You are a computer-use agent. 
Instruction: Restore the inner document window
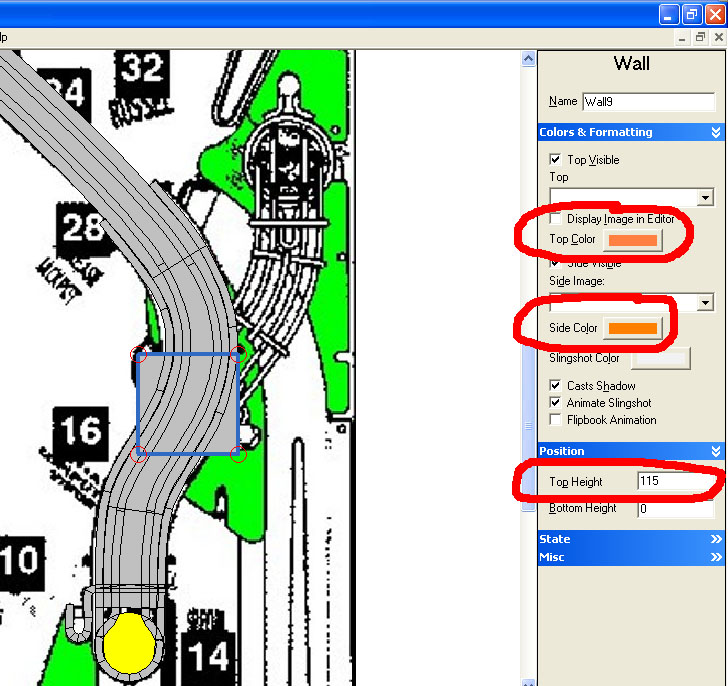click(701, 37)
